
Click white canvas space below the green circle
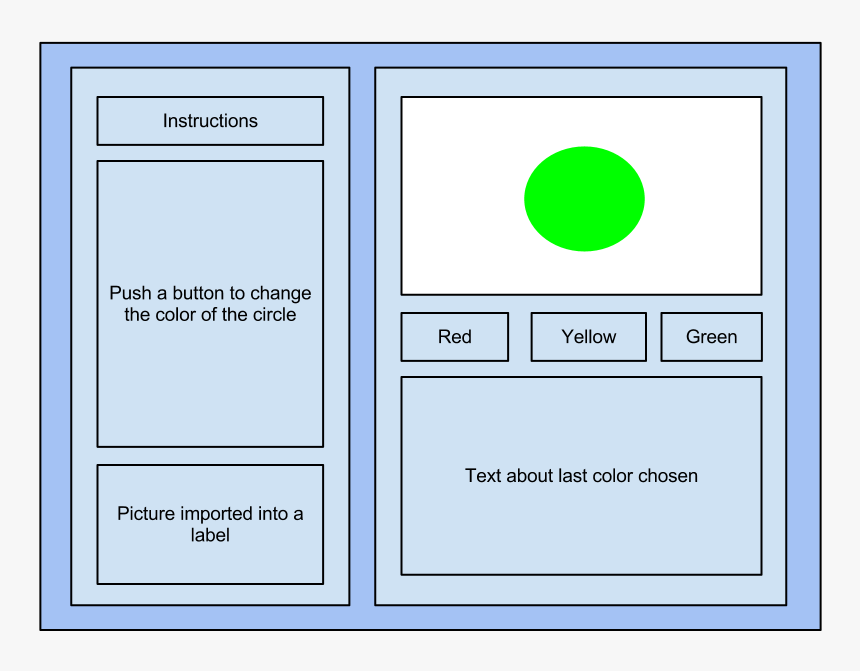(x=584, y=273)
